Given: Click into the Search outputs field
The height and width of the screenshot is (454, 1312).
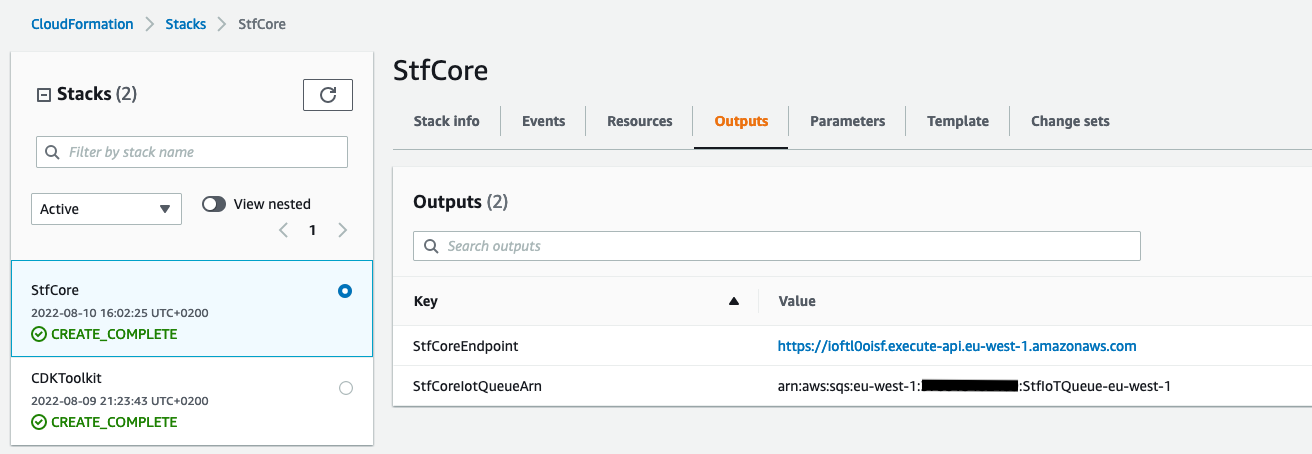Looking at the screenshot, I should point(777,246).
